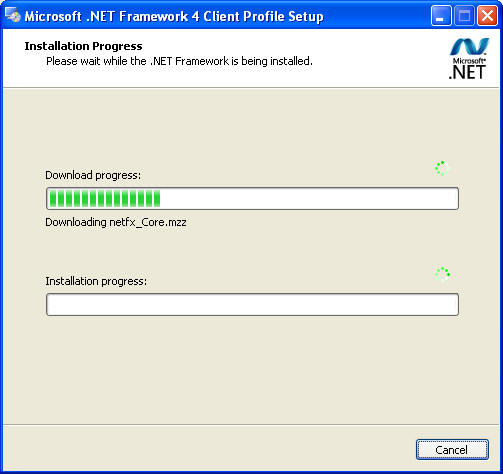The width and height of the screenshot is (503, 474).
Task: Click the installation progress spinner icon
Action: tap(442, 274)
